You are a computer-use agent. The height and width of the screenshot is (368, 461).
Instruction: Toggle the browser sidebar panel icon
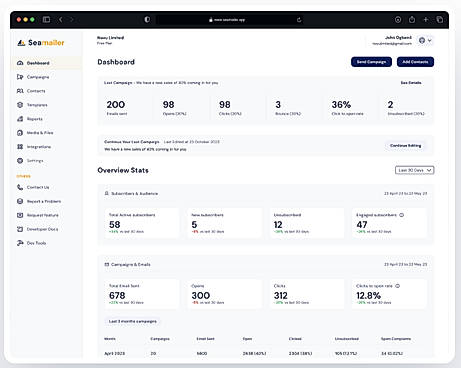46,20
